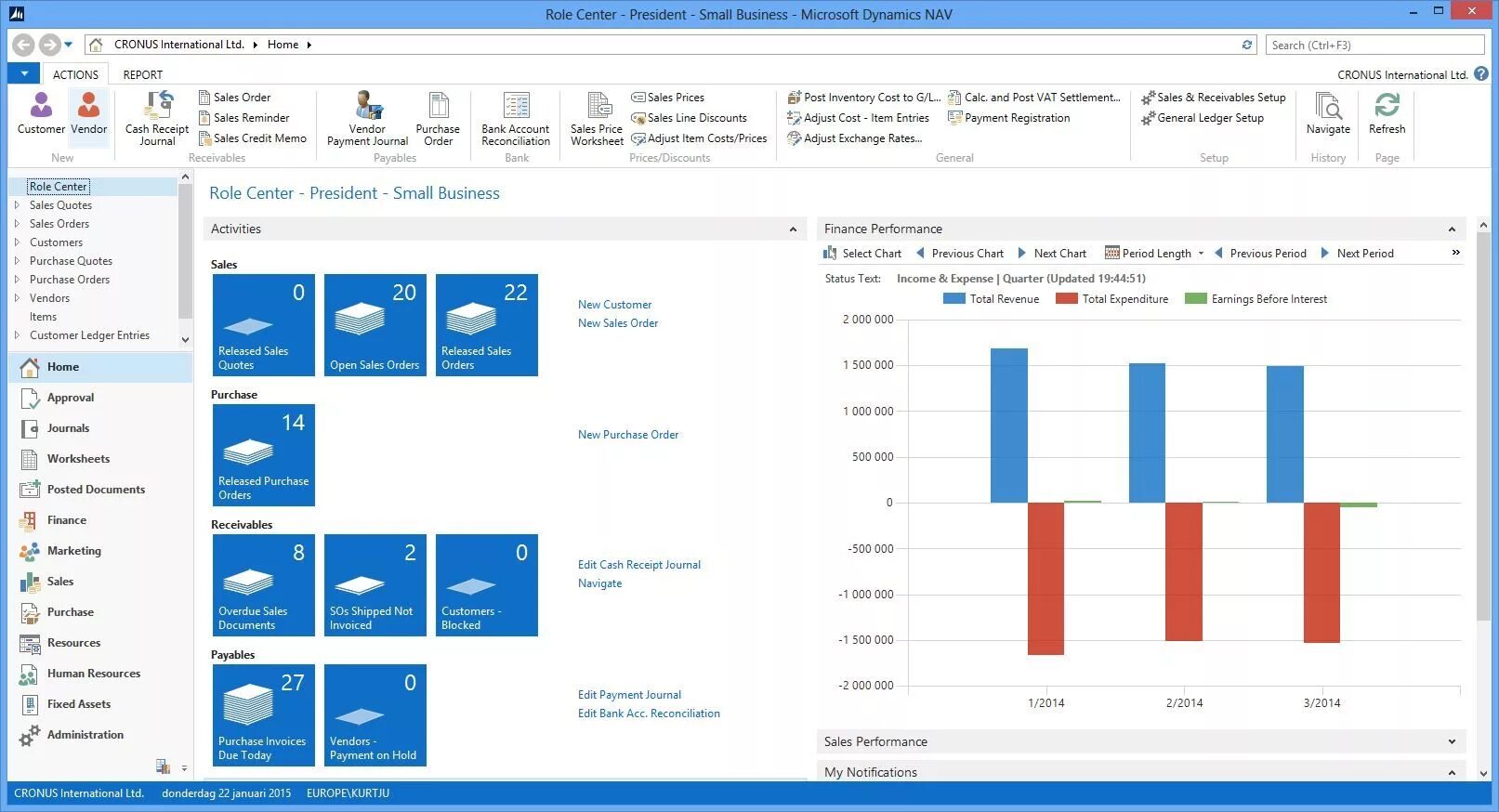1499x812 pixels.
Task: Open Sales & Receivables Setup
Action: 1214,97
